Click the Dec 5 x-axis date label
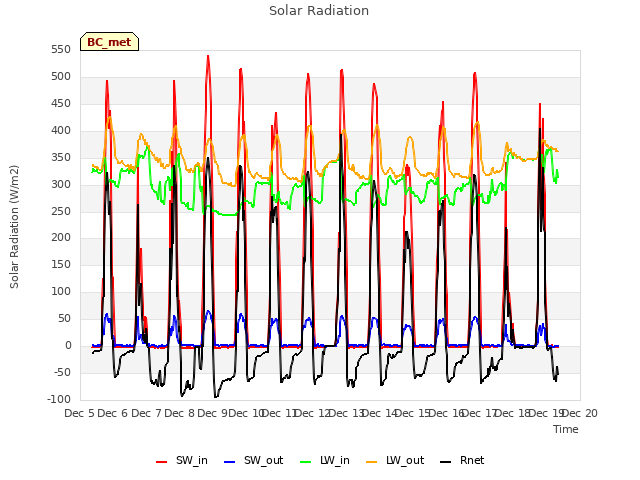This screenshot has width=640, height=480. [x=80, y=413]
